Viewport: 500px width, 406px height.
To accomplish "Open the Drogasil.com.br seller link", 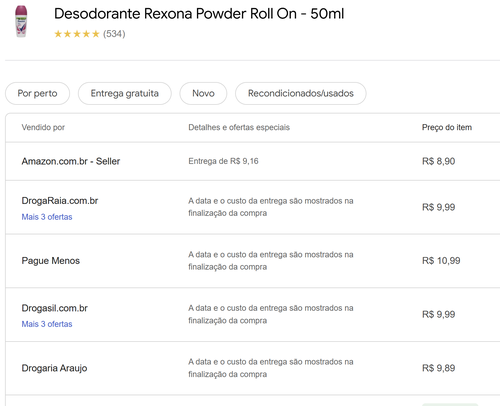I will [55, 308].
